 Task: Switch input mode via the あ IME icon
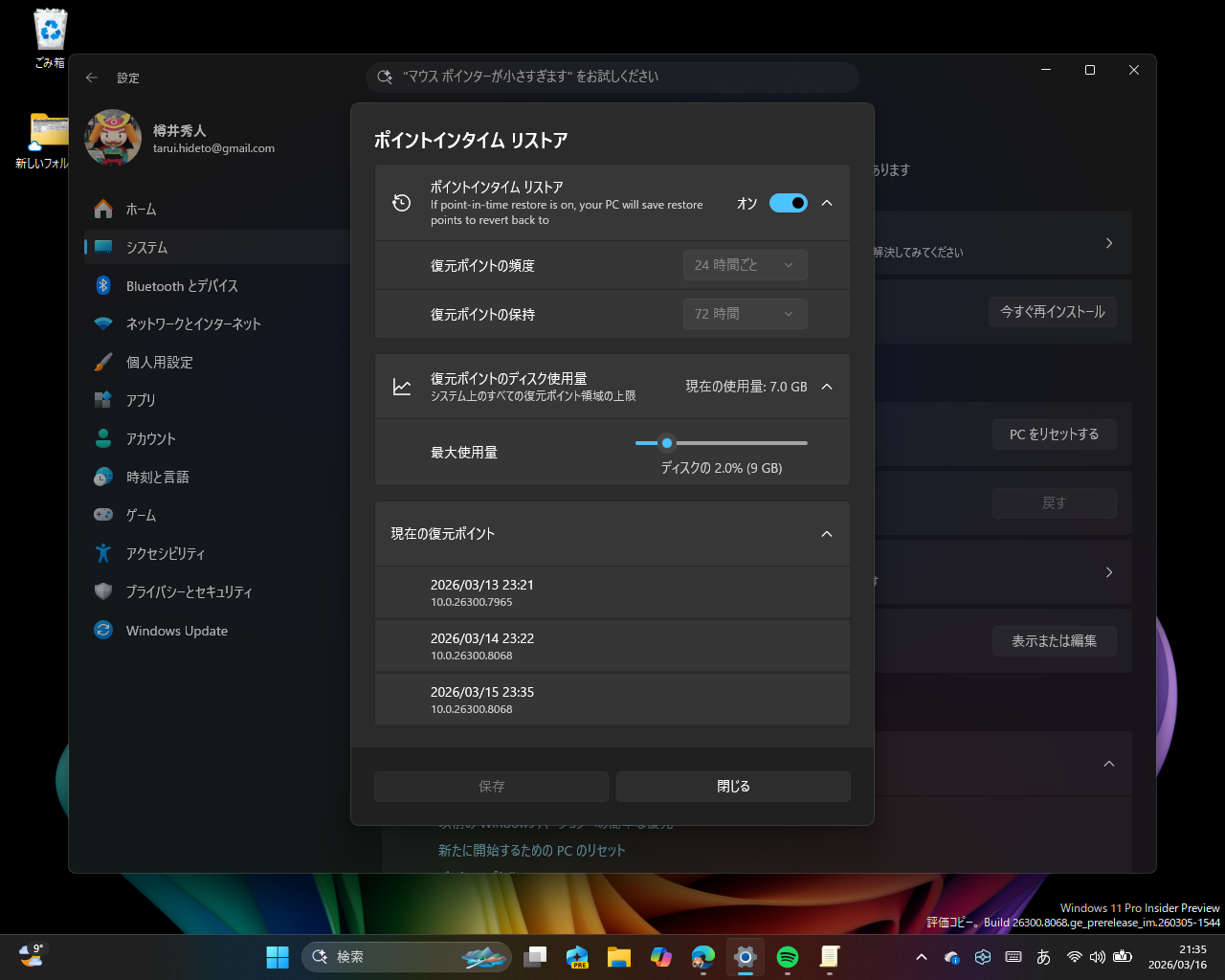click(1044, 957)
